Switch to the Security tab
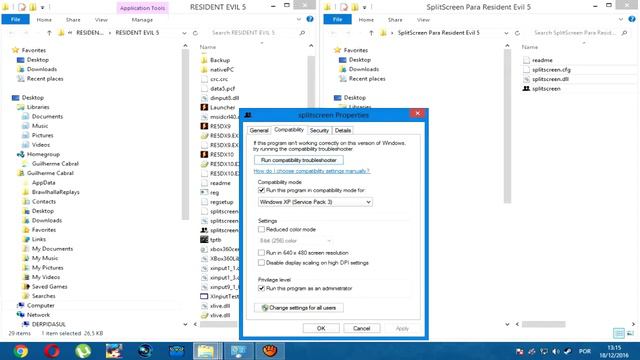 [x=319, y=131]
